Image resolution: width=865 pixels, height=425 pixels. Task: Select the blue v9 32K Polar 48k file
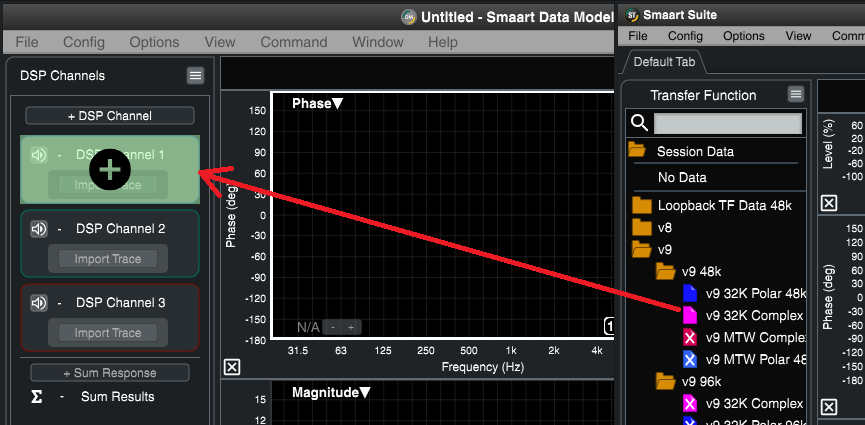(x=690, y=293)
